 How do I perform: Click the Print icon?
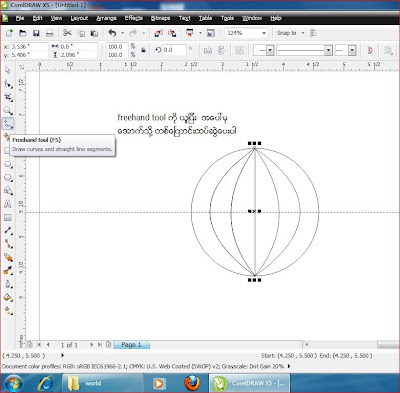(x=49, y=33)
